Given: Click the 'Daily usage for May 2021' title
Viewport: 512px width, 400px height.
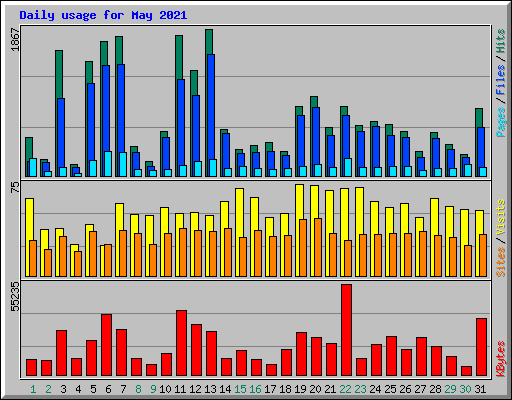Looking at the screenshot, I should pyautogui.click(x=103, y=15).
